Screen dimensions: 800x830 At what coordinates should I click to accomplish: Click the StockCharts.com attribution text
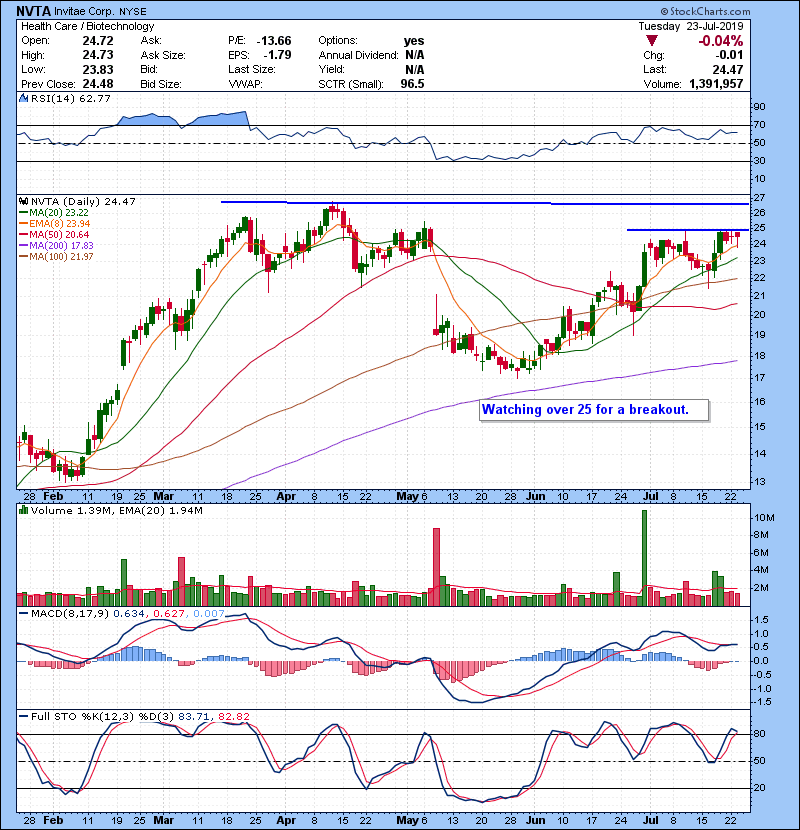click(705, 11)
